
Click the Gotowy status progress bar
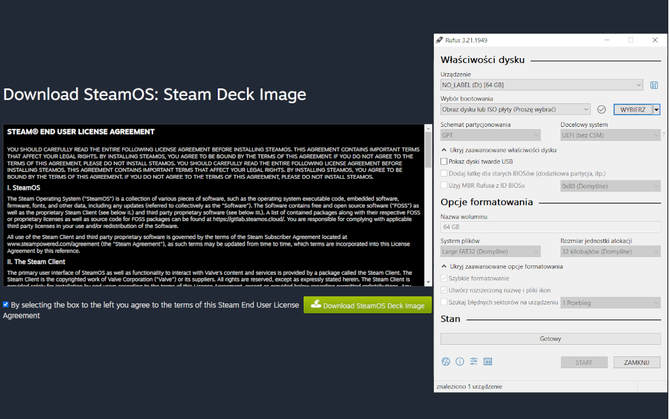point(550,339)
